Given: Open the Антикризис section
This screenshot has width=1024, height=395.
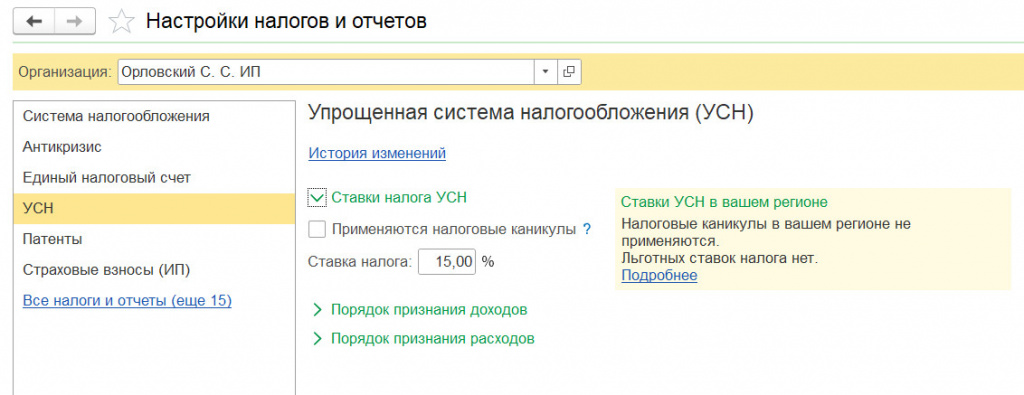Looking at the screenshot, I should [154, 147].
